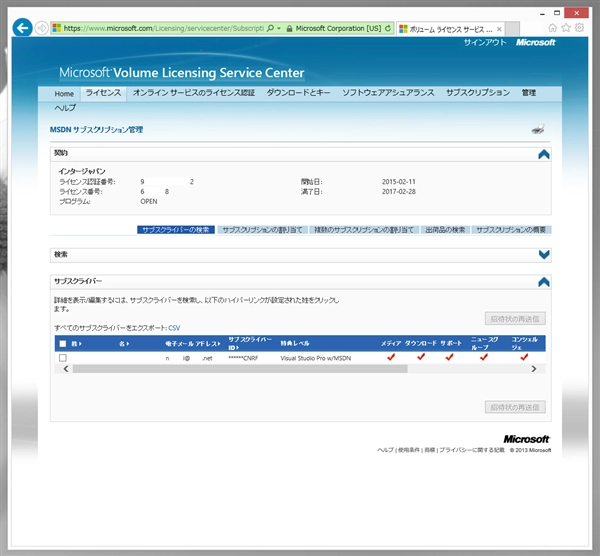This screenshot has height=556, width=600.
Task: Click the browser forward arrow button
Action: pos(41,28)
